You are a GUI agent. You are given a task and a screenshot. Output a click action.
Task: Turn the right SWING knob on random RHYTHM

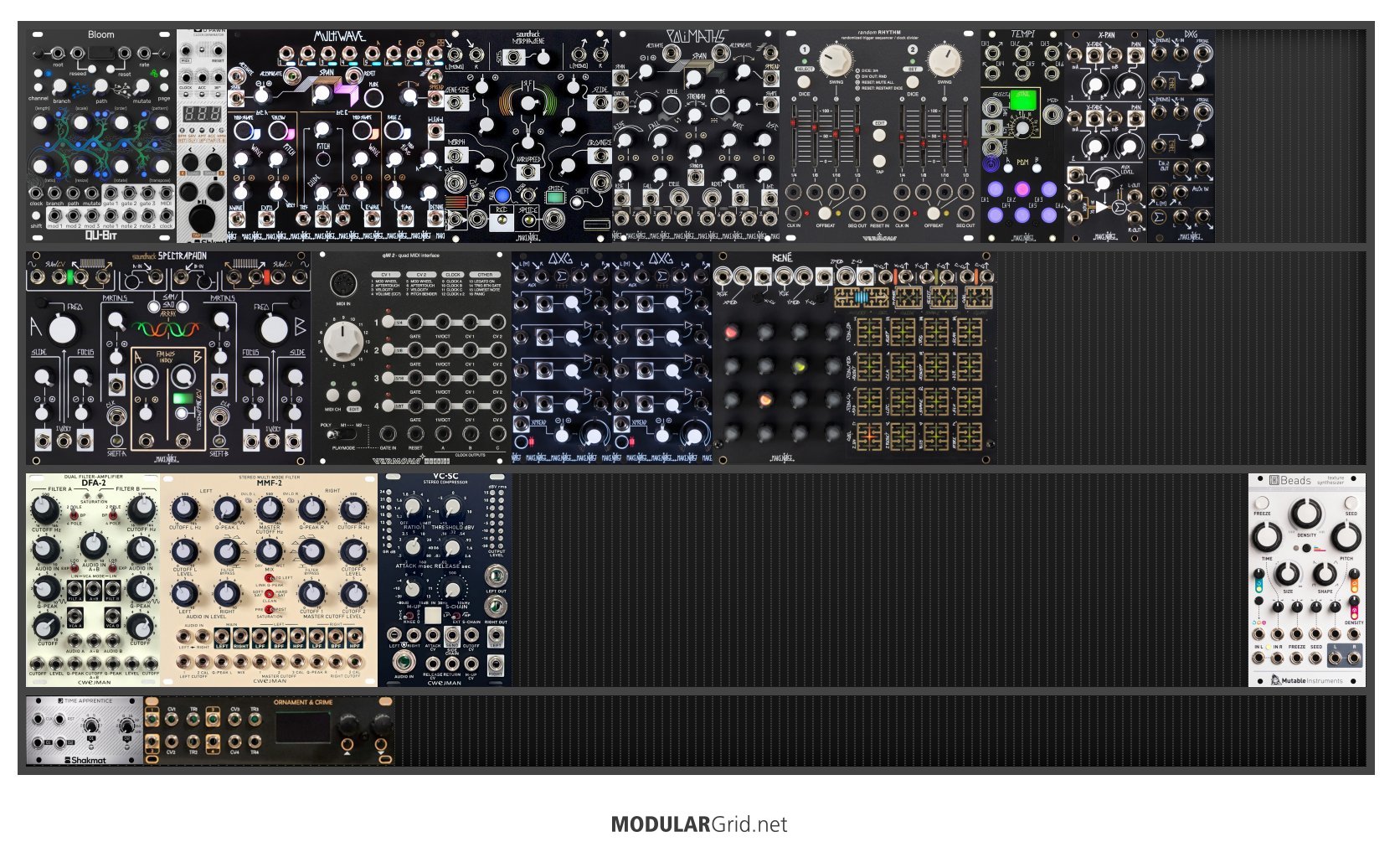click(x=944, y=59)
